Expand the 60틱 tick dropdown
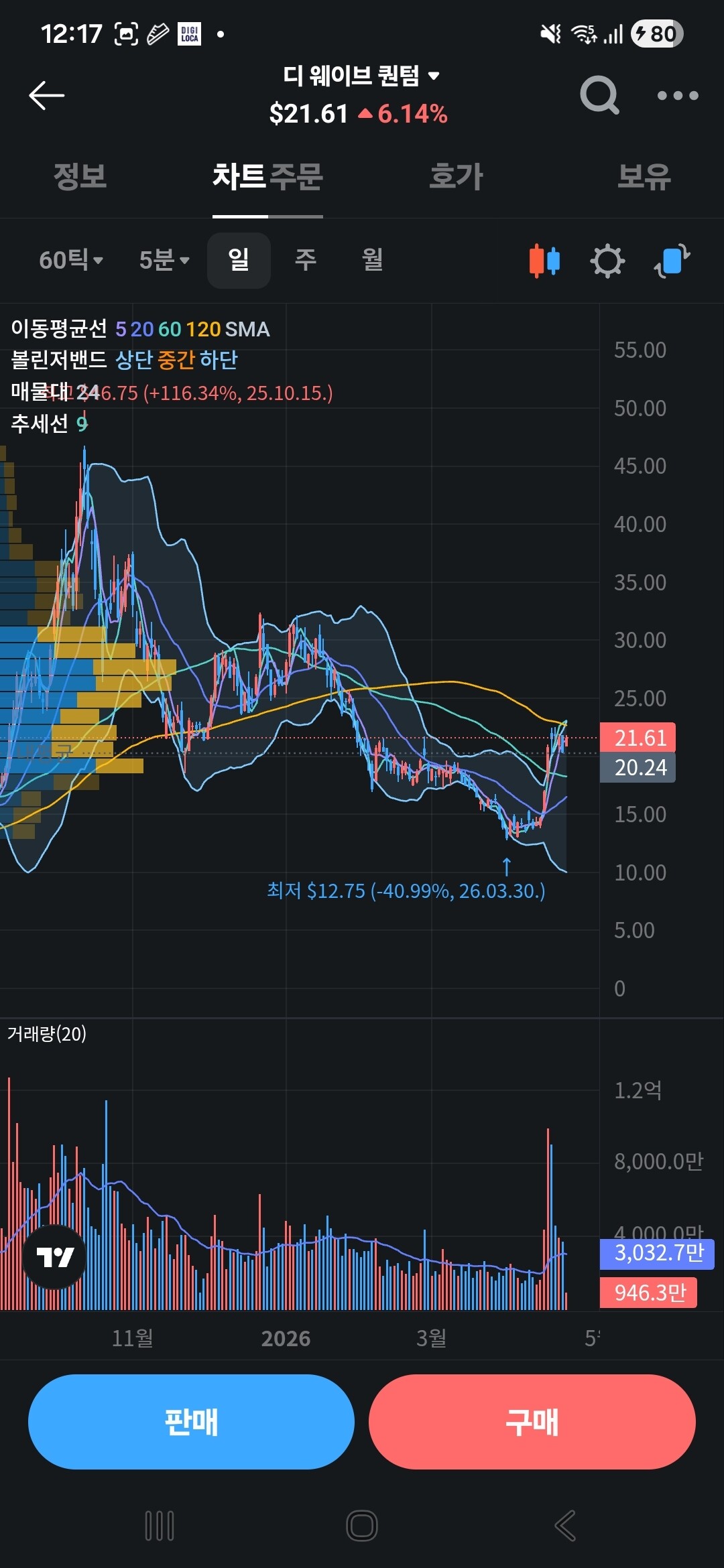Screen dimensions: 724x1568 pyautogui.click(x=71, y=260)
